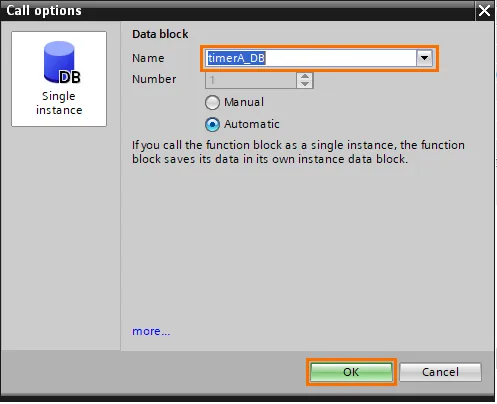The width and height of the screenshot is (497, 404).
Task: Select the Manual radio button
Action: 212,102
